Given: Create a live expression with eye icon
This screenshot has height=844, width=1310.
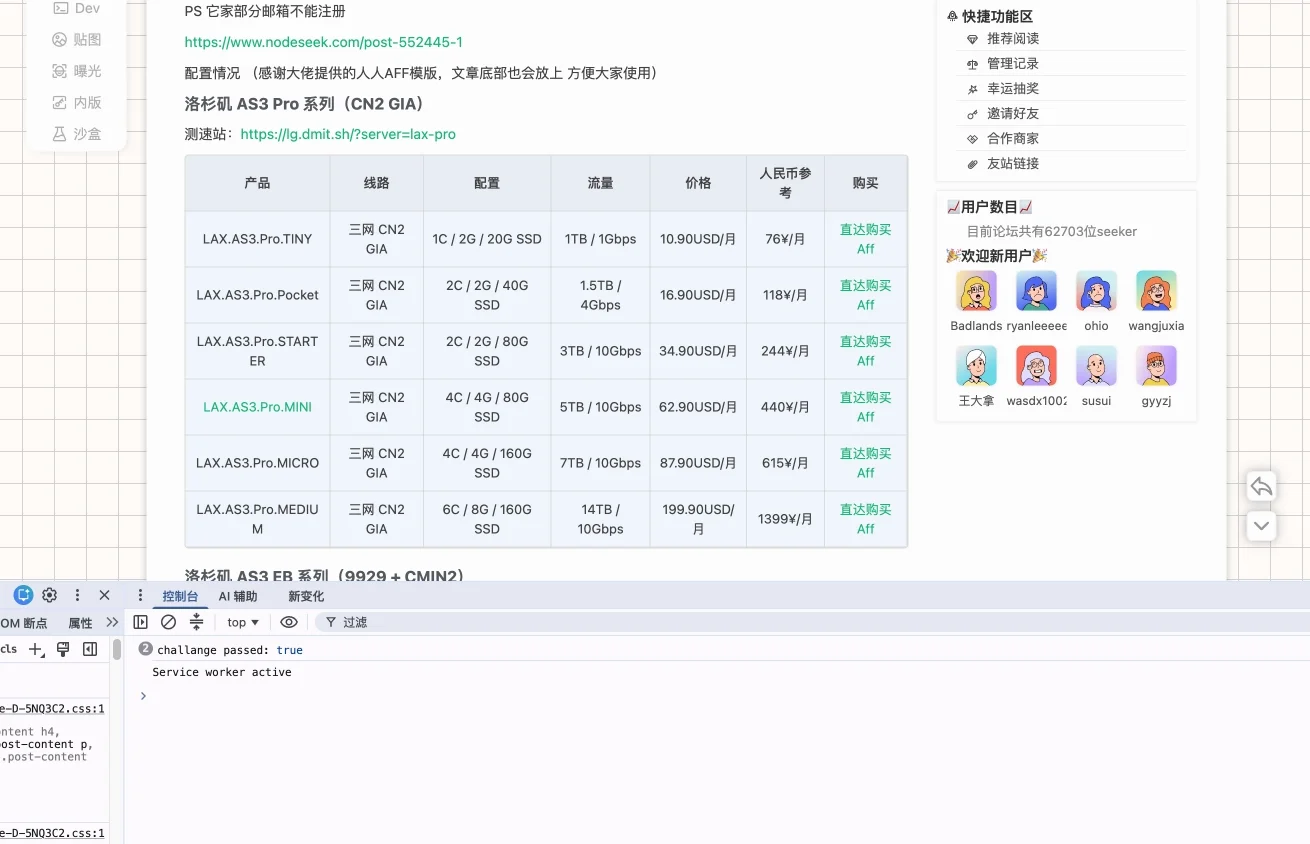Looking at the screenshot, I should pyautogui.click(x=289, y=622).
